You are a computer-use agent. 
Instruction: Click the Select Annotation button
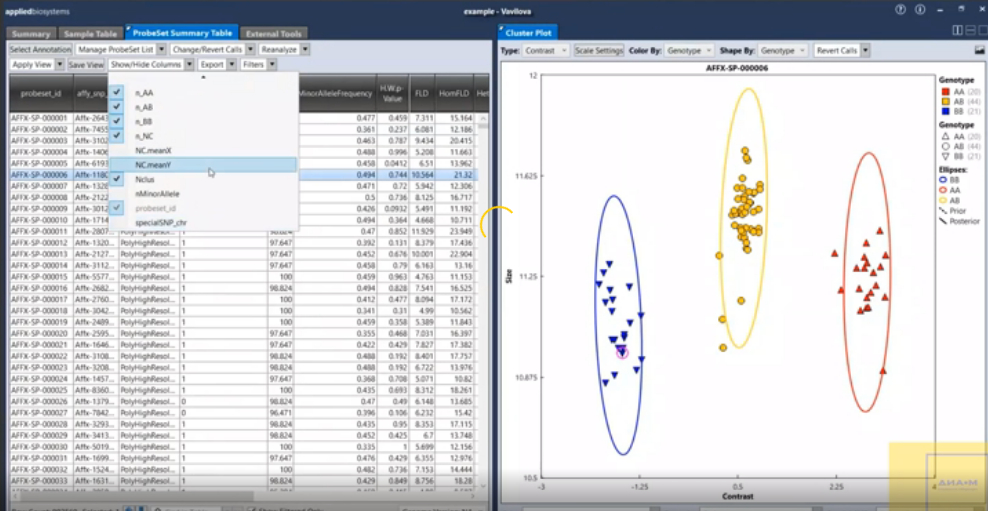[40, 49]
